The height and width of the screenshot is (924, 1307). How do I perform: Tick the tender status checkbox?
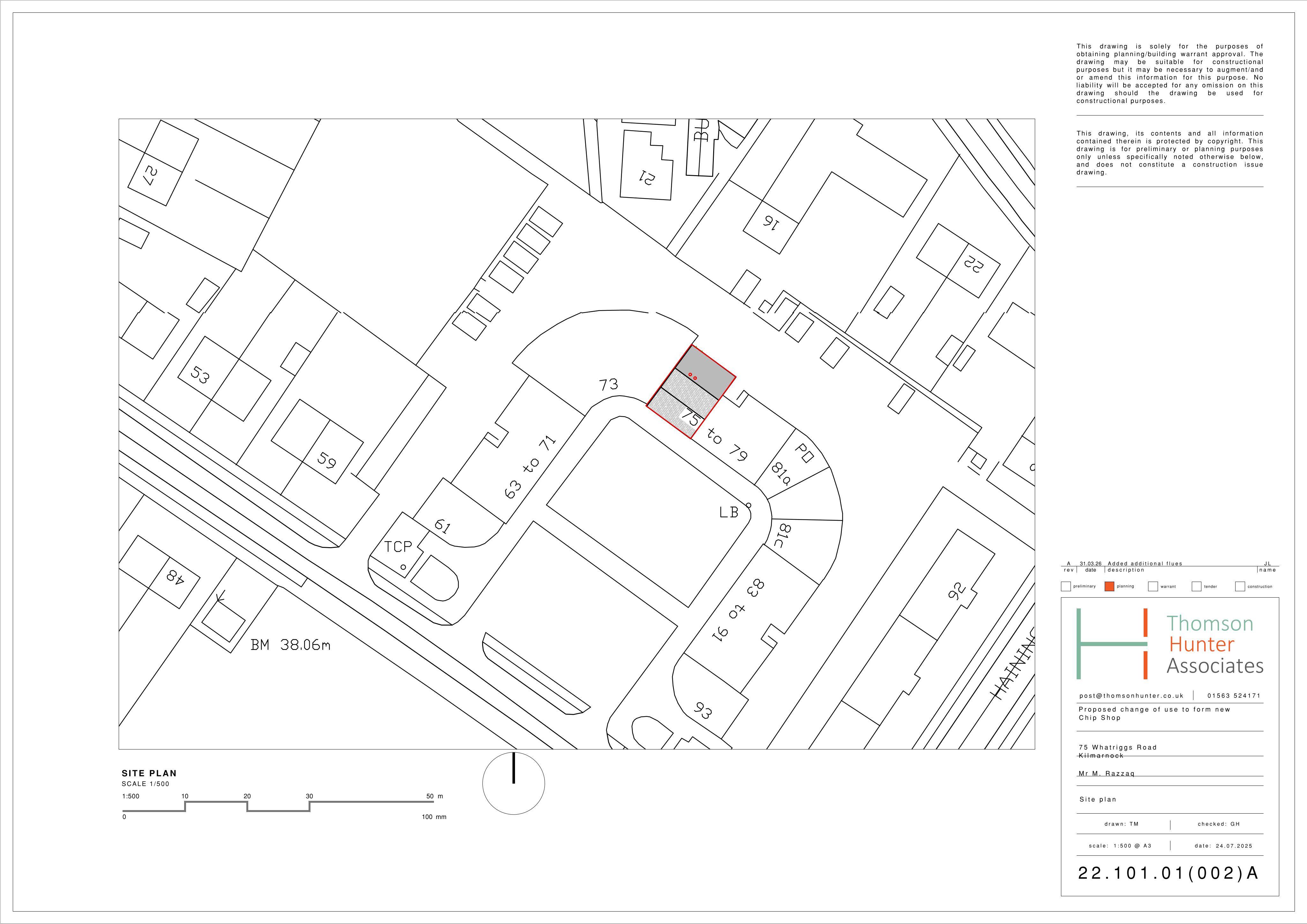click(1196, 586)
